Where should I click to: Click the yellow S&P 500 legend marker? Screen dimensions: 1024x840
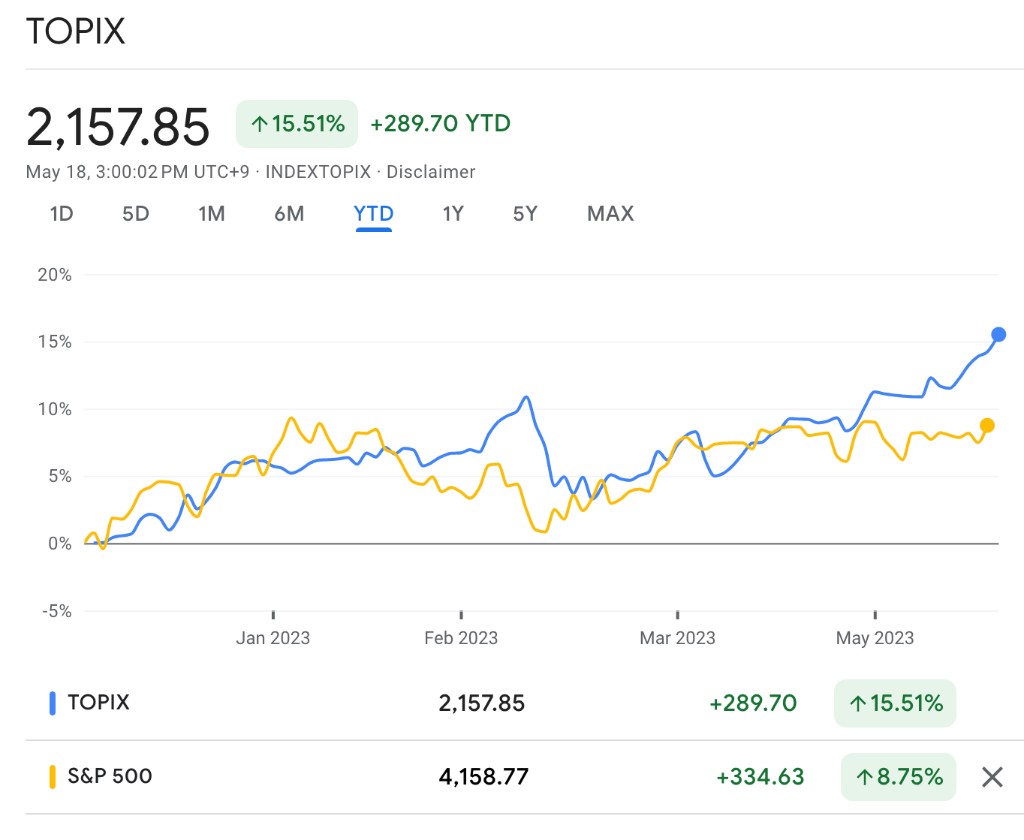tap(52, 776)
